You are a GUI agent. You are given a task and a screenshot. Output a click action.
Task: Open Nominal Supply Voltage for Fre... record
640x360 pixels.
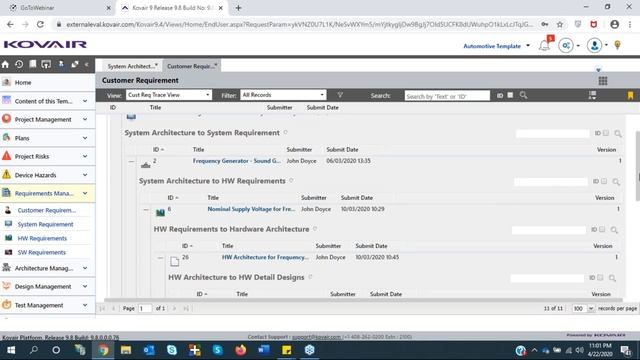[251, 209]
